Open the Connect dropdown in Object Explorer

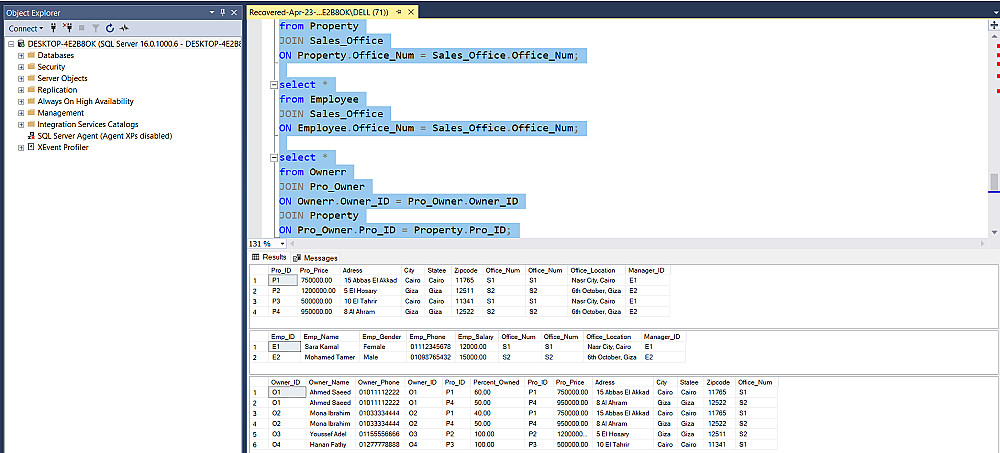pyautogui.click(x=26, y=28)
